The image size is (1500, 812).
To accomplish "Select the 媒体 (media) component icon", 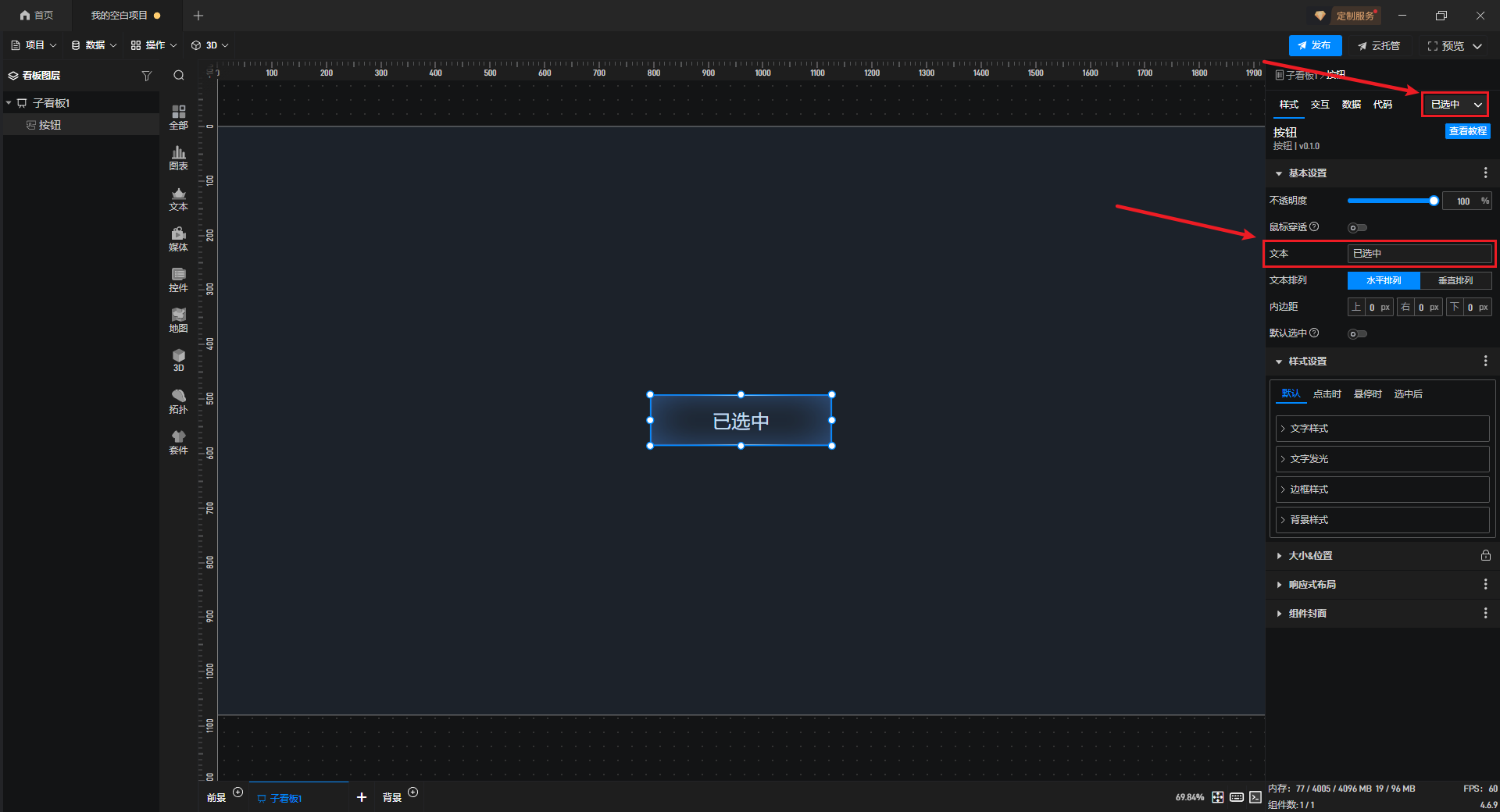I will (178, 239).
